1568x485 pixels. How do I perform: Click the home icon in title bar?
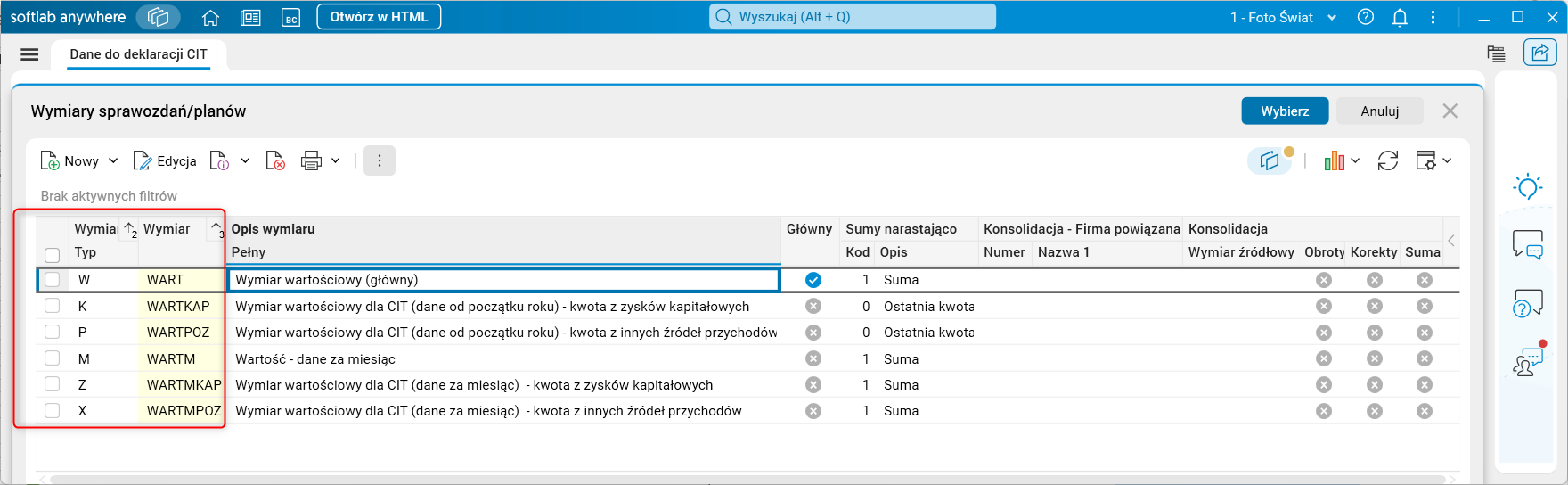[211, 17]
